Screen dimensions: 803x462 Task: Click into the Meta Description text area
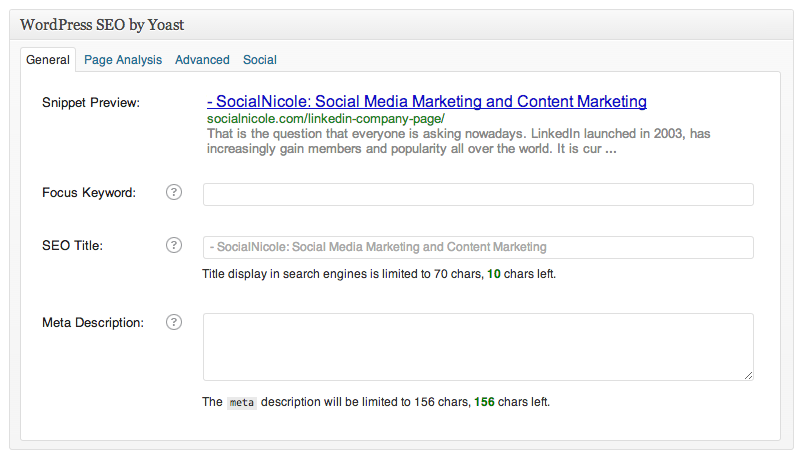[478, 346]
